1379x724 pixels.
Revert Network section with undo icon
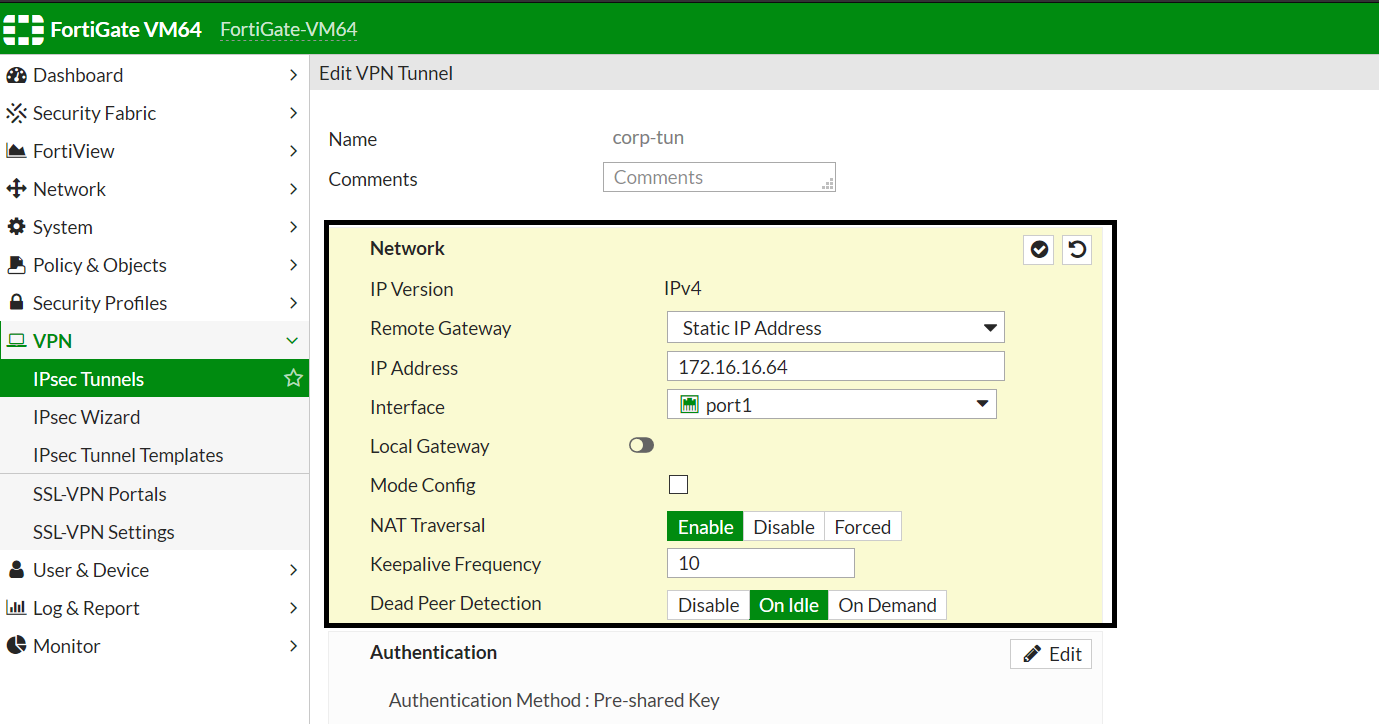pyautogui.click(x=1077, y=249)
